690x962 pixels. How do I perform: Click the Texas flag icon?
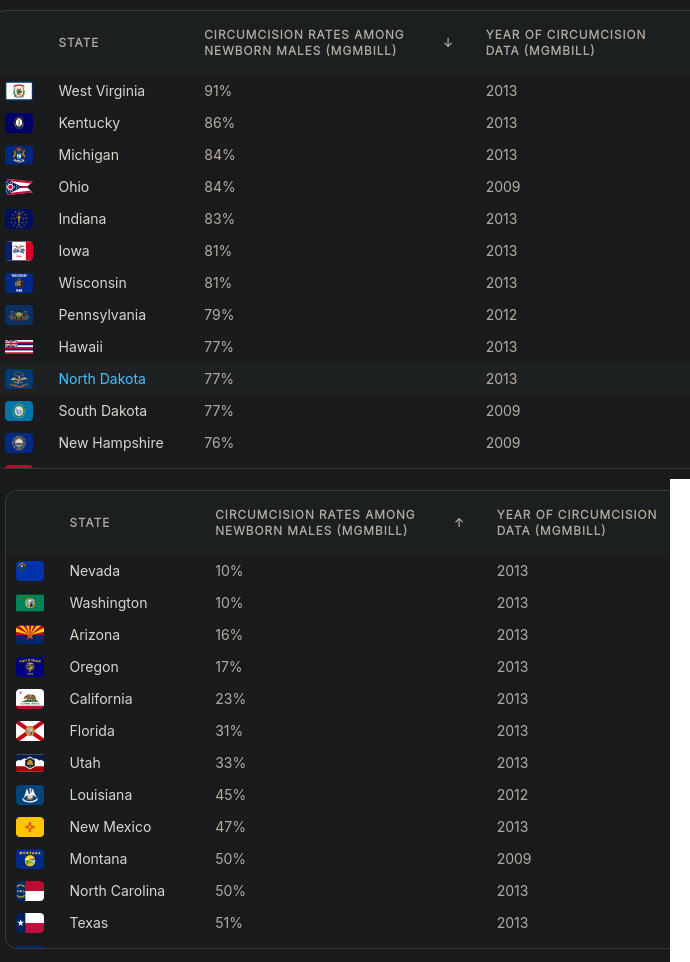(30, 923)
